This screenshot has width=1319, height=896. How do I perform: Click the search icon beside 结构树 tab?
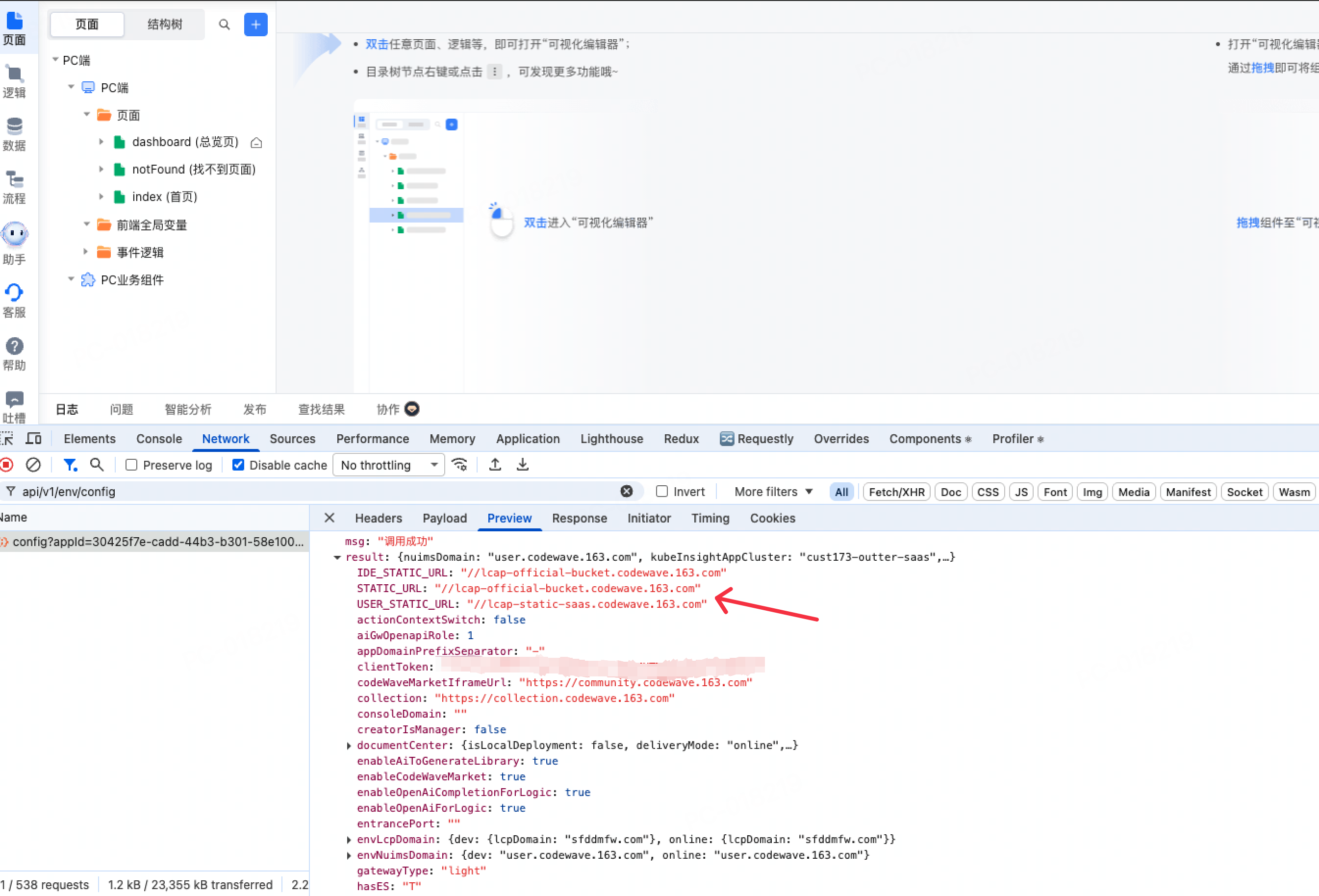pos(224,25)
